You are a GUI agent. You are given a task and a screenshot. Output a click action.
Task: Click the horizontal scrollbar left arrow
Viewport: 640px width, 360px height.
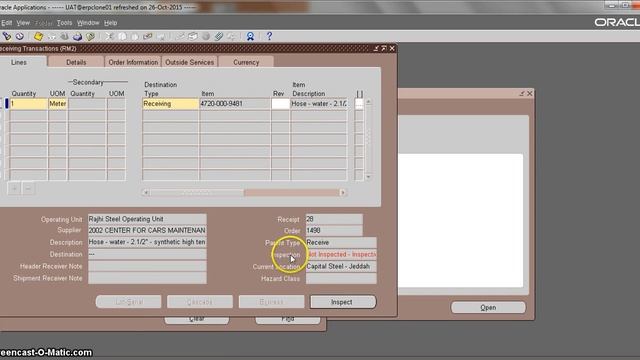coord(146,192)
